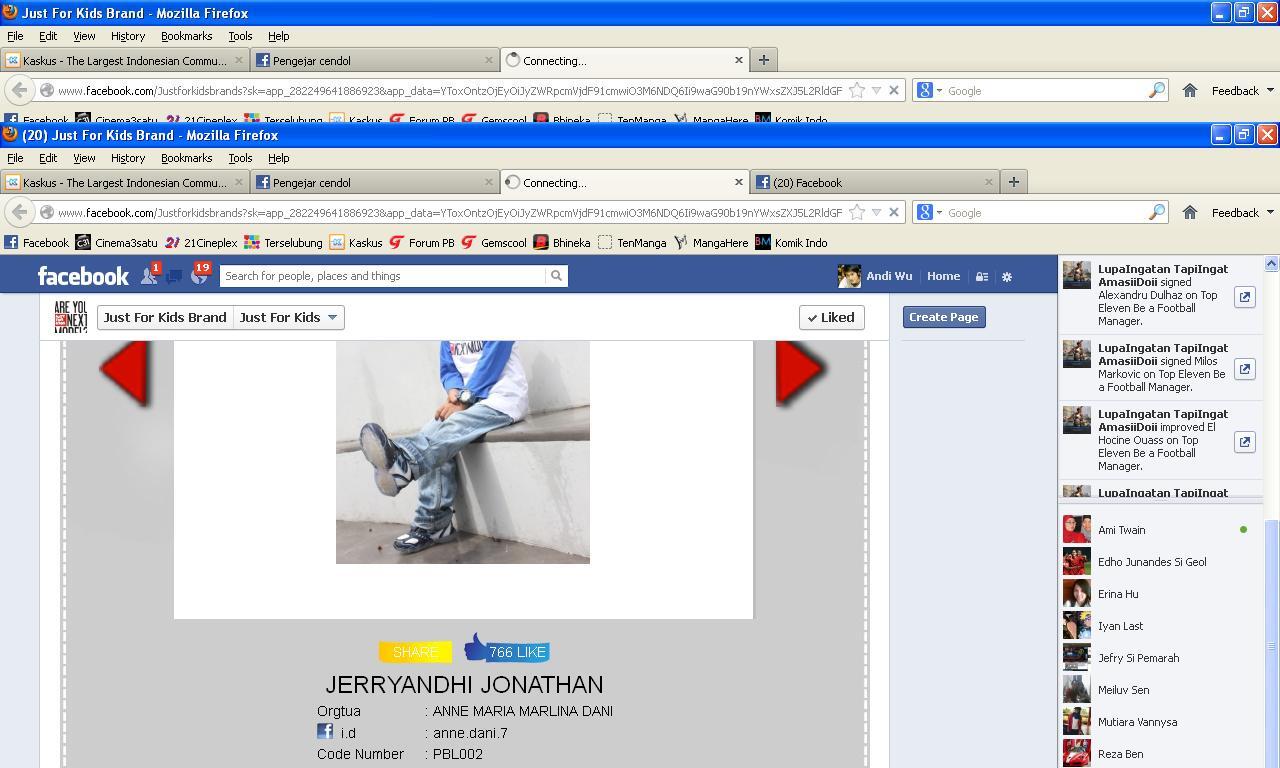
Task: Click the yellow SHARE button
Action: click(415, 652)
